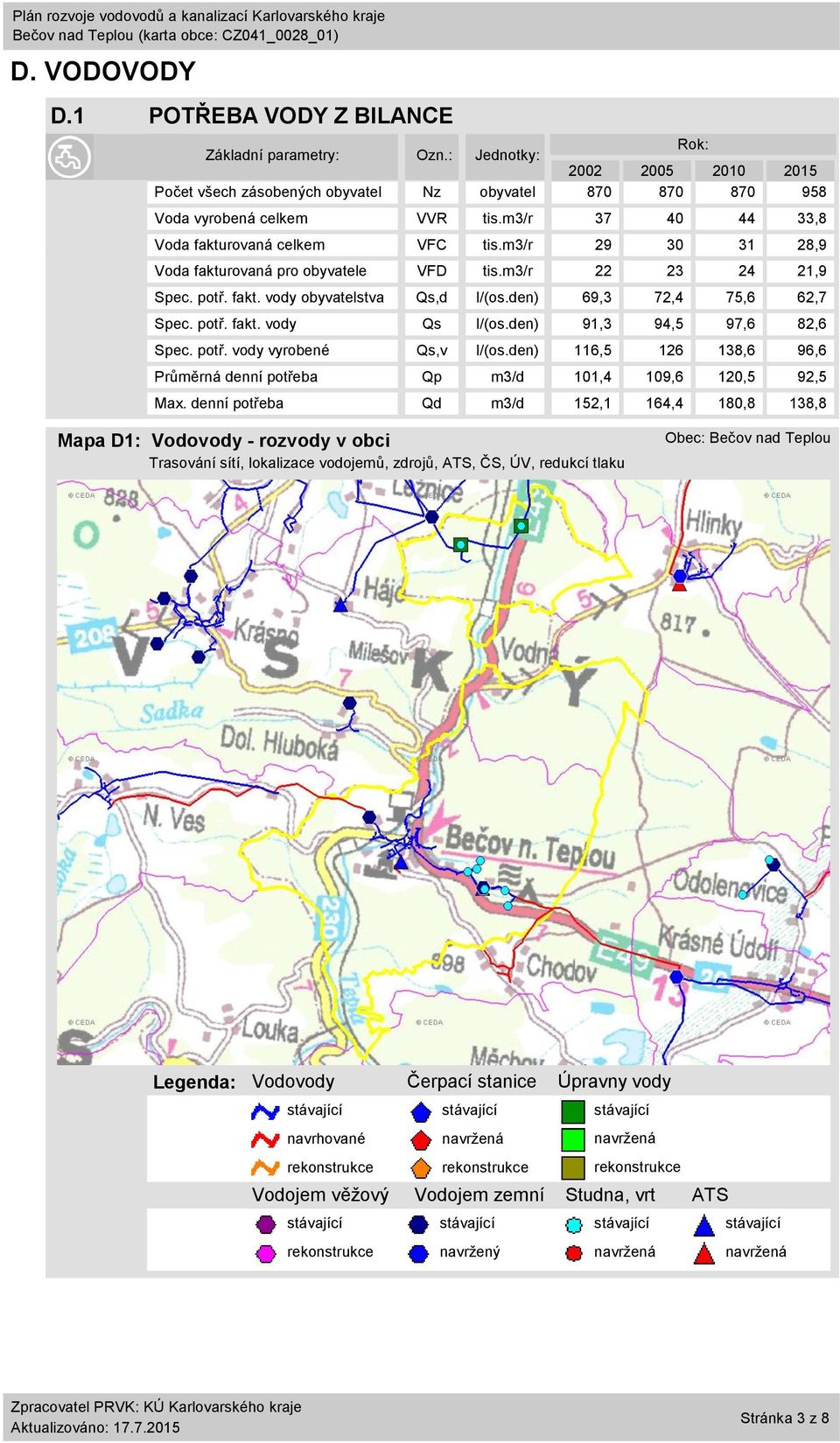Image resolution: width=840 pixels, height=1443 pixels.
Task: Click the 'Ozn.:' column header
Action: click(x=434, y=155)
